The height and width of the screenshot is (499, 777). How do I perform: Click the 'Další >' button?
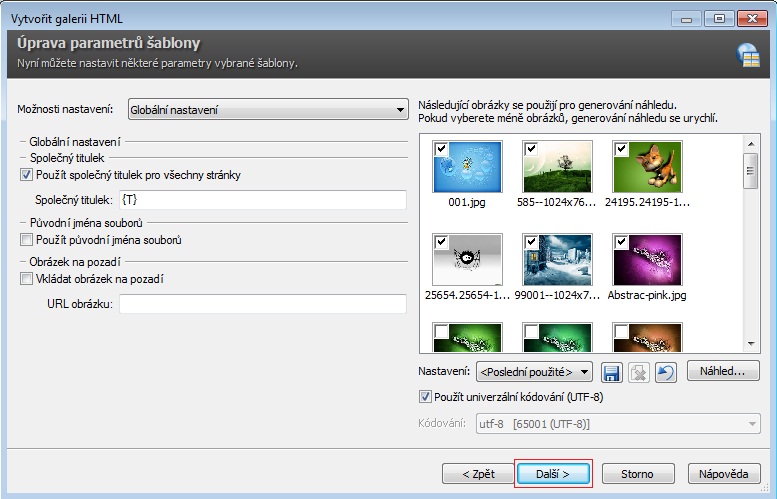point(553,473)
